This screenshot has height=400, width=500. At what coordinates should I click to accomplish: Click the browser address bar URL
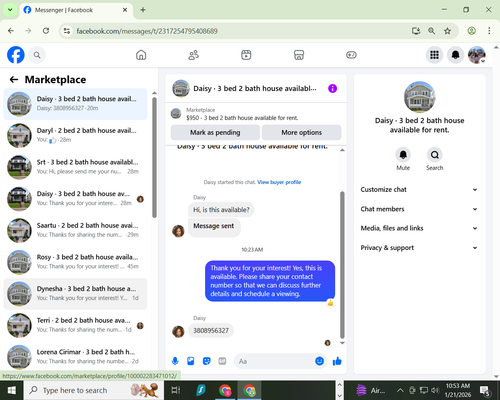click(147, 31)
